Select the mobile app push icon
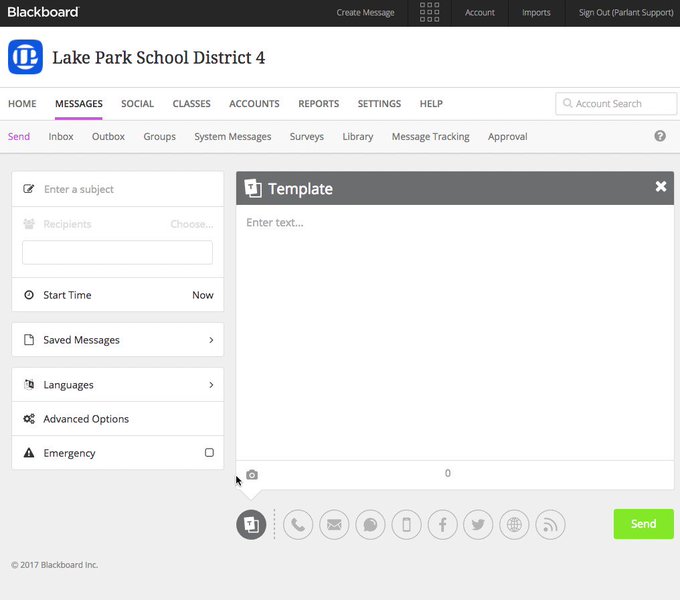The height and width of the screenshot is (600, 680). pyautogui.click(x=406, y=525)
